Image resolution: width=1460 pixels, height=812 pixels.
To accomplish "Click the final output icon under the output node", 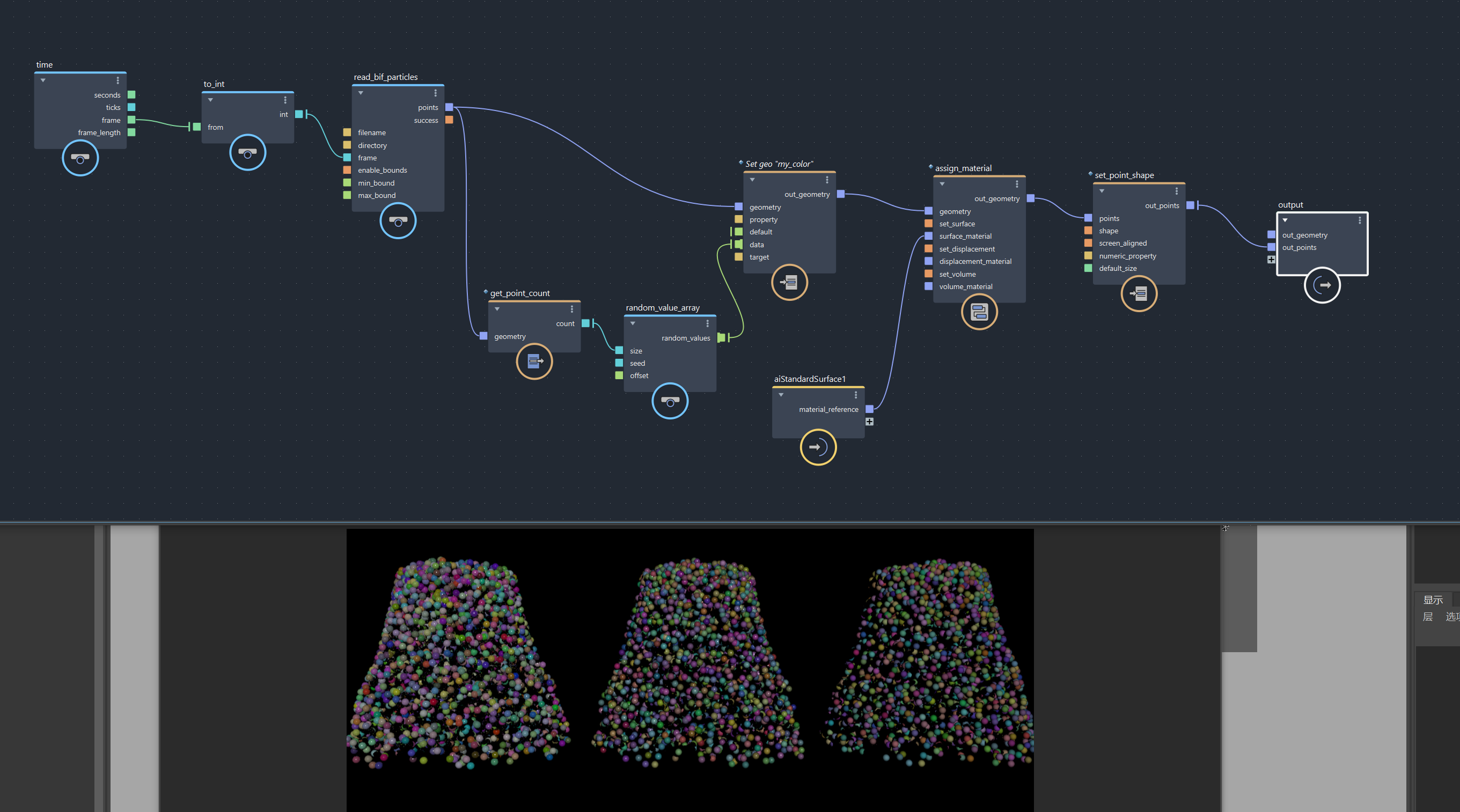I will [x=1323, y=285].
